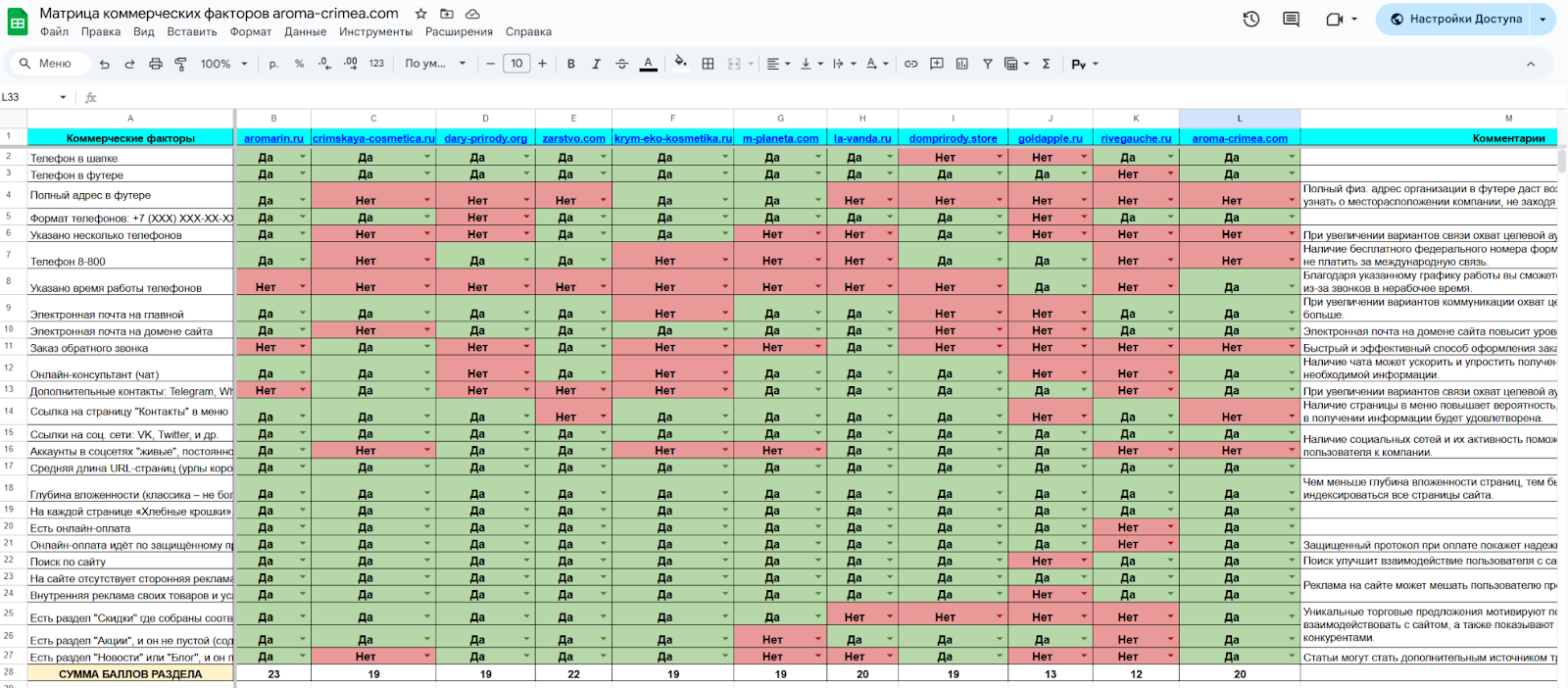The height and width of the screenshot is (688, 1568).
Task: Click the Name box showing L33
Action: 34,97
